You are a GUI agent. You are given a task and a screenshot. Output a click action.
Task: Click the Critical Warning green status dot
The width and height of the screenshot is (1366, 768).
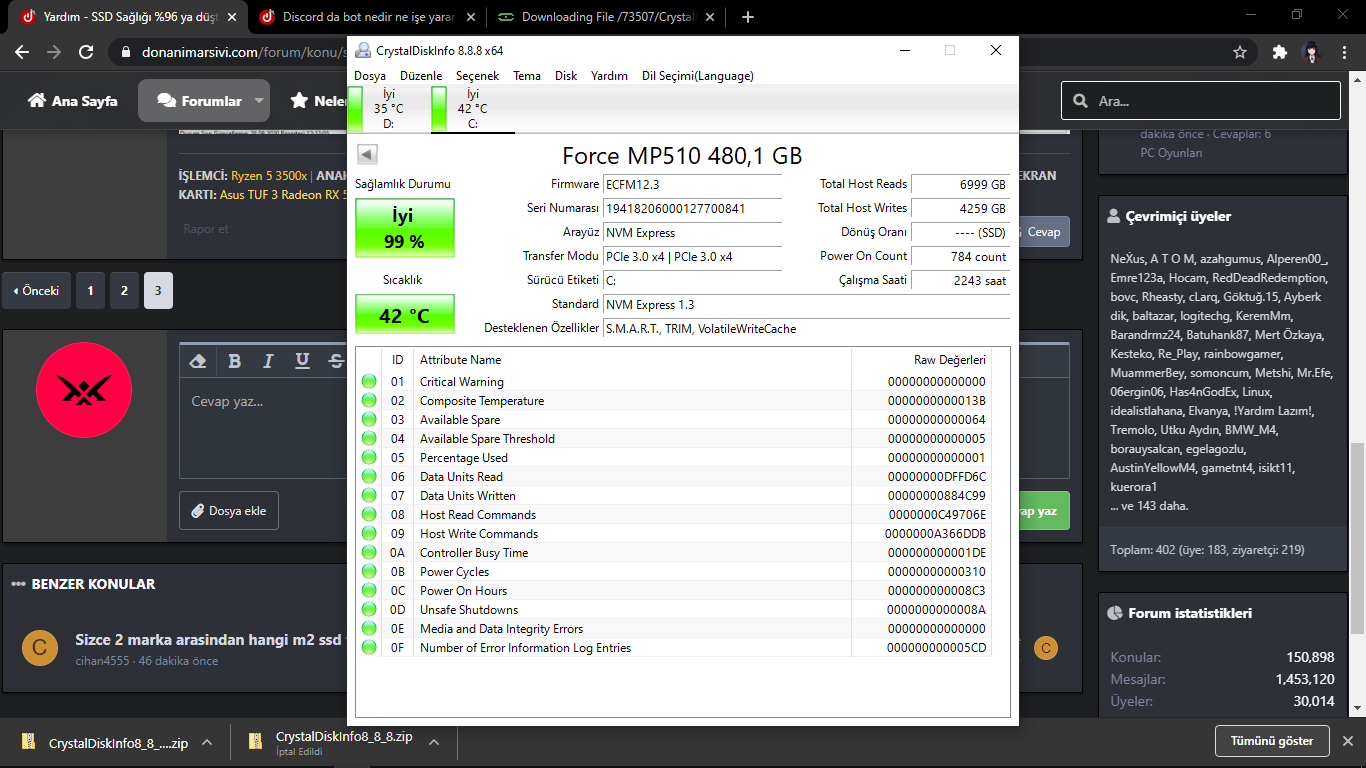pos(369,381)
